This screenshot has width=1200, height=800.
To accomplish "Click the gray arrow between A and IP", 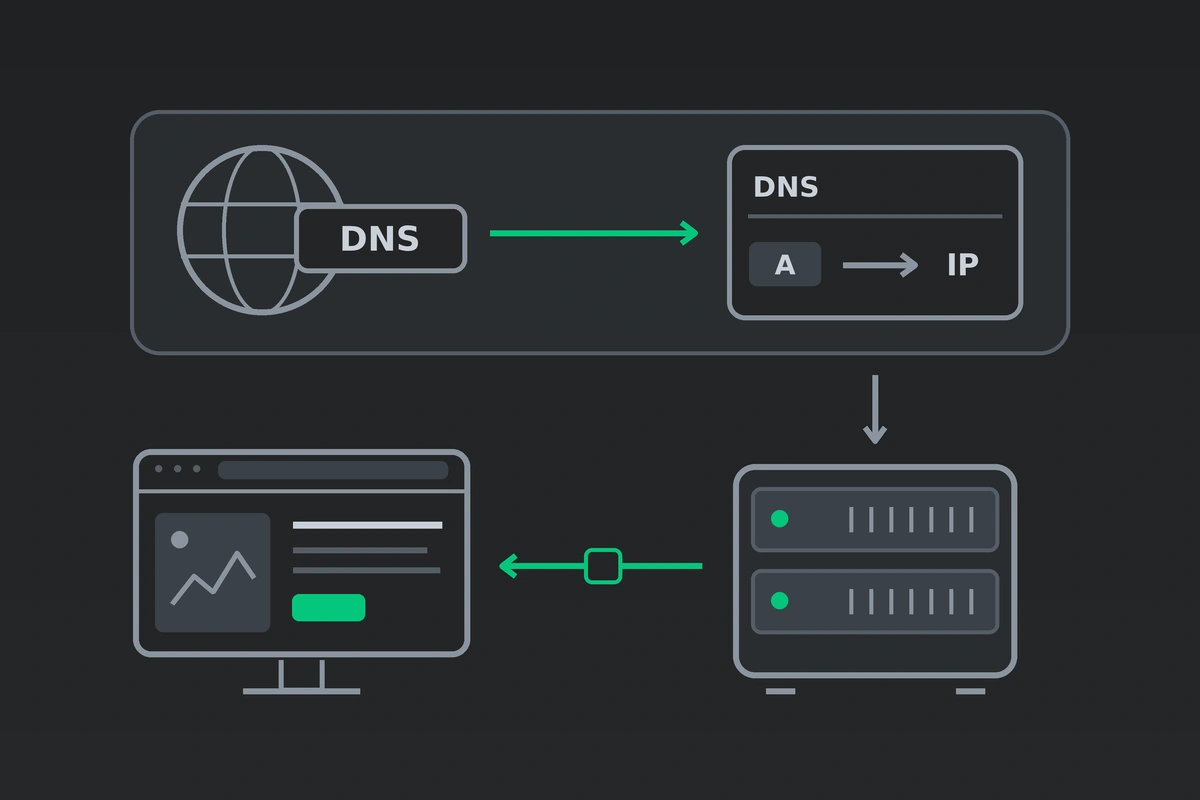I will [880, 265].
